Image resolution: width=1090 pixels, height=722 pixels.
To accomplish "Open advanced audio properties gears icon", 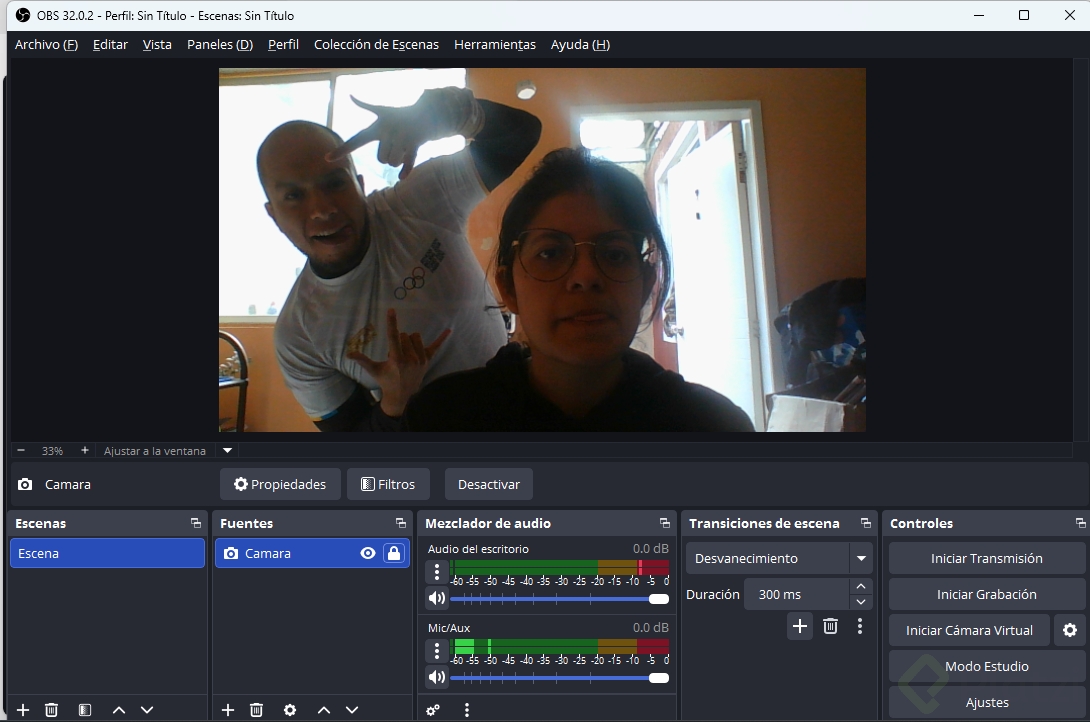I will [433, 709].
